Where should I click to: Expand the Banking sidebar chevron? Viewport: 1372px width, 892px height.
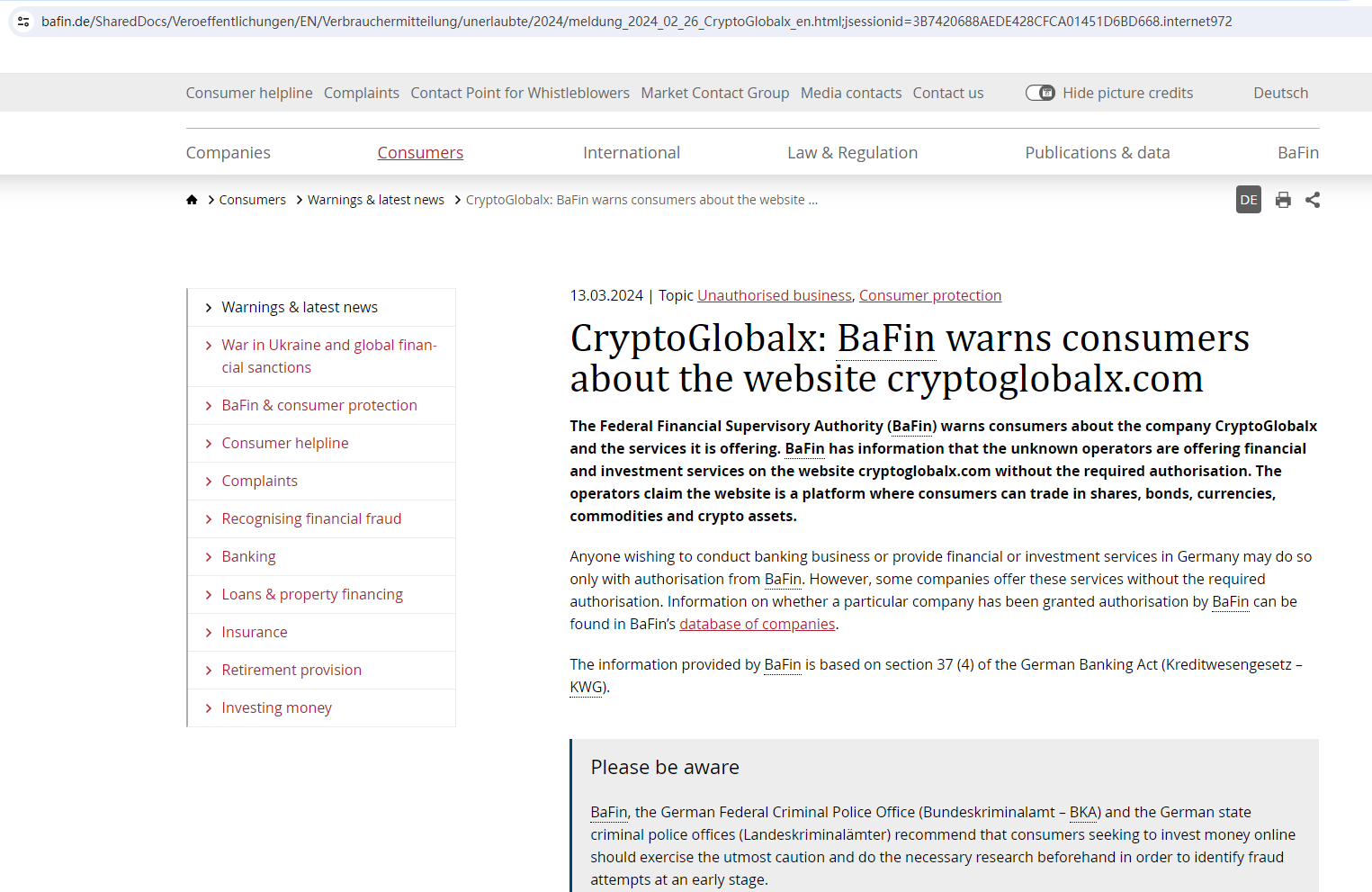click(209, 557)
